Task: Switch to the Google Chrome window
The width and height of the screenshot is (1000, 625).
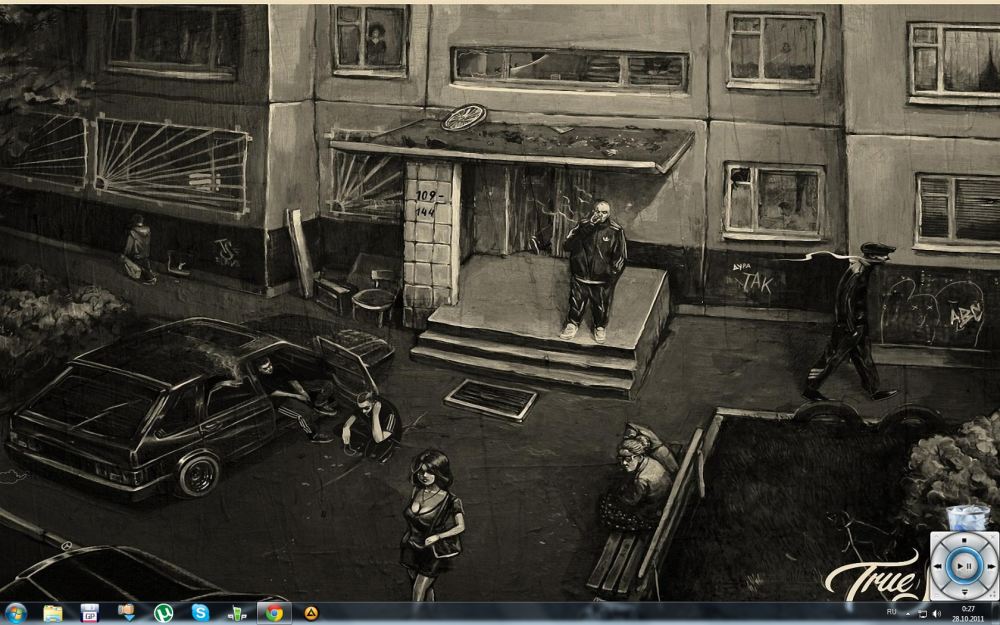Action: coord(274,614)
